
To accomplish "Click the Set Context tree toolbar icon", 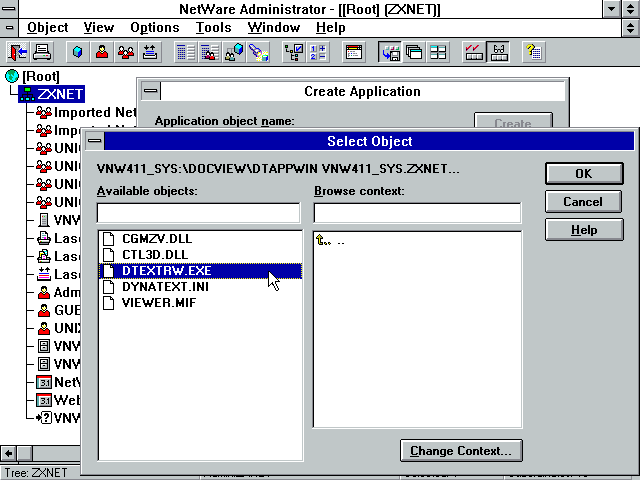I will pyautogui.click(x=294, y=52).
